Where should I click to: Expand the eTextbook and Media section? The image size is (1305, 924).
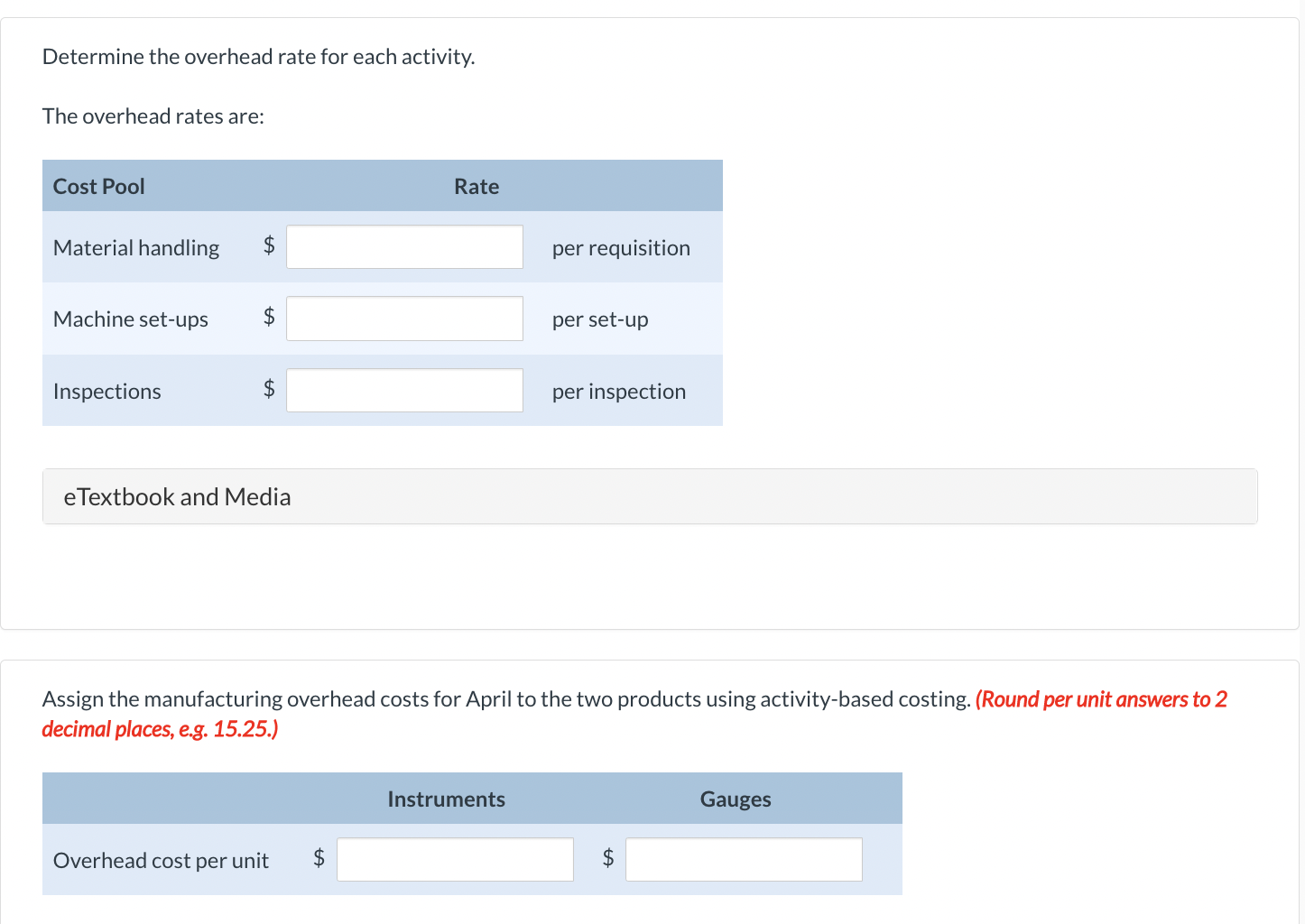[650, 496]
